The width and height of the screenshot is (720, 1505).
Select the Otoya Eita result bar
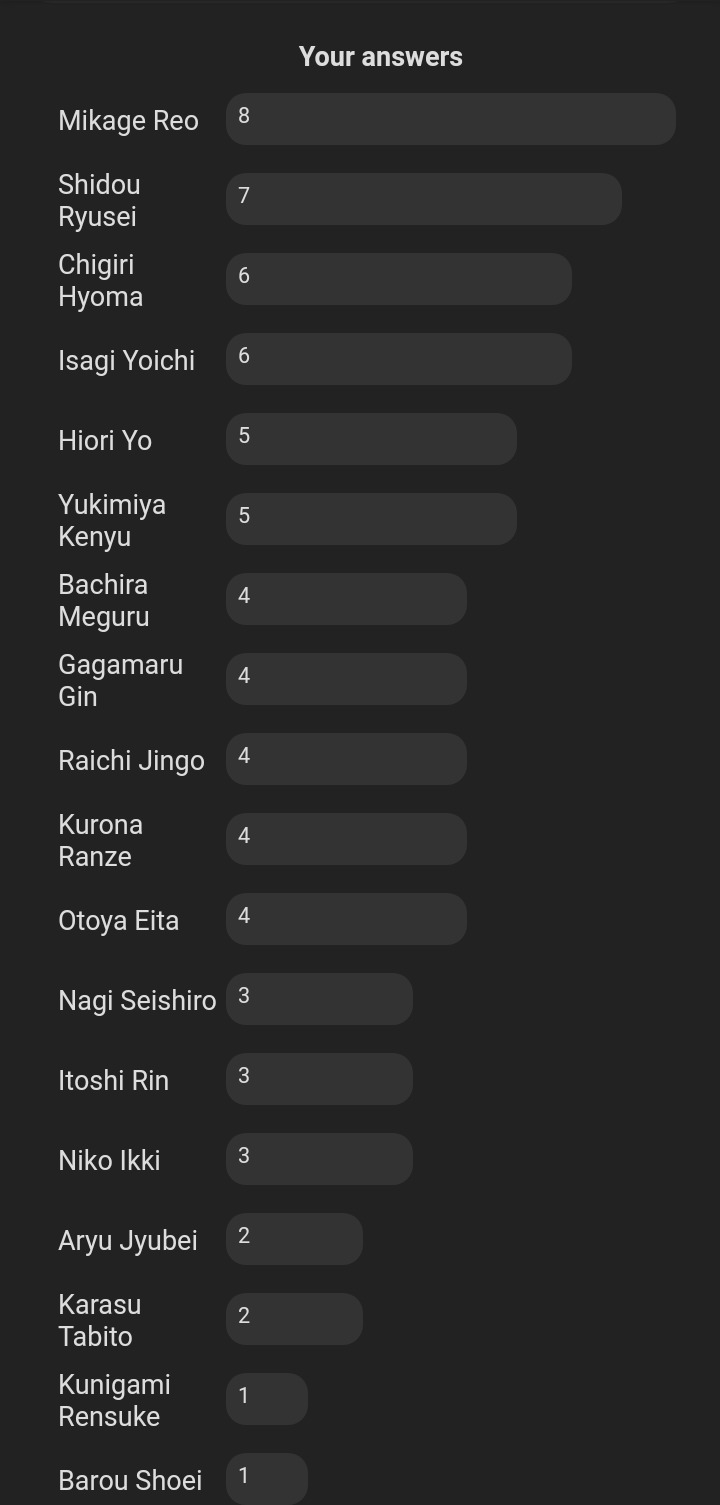pyautogui.click(x=346, y=919)
